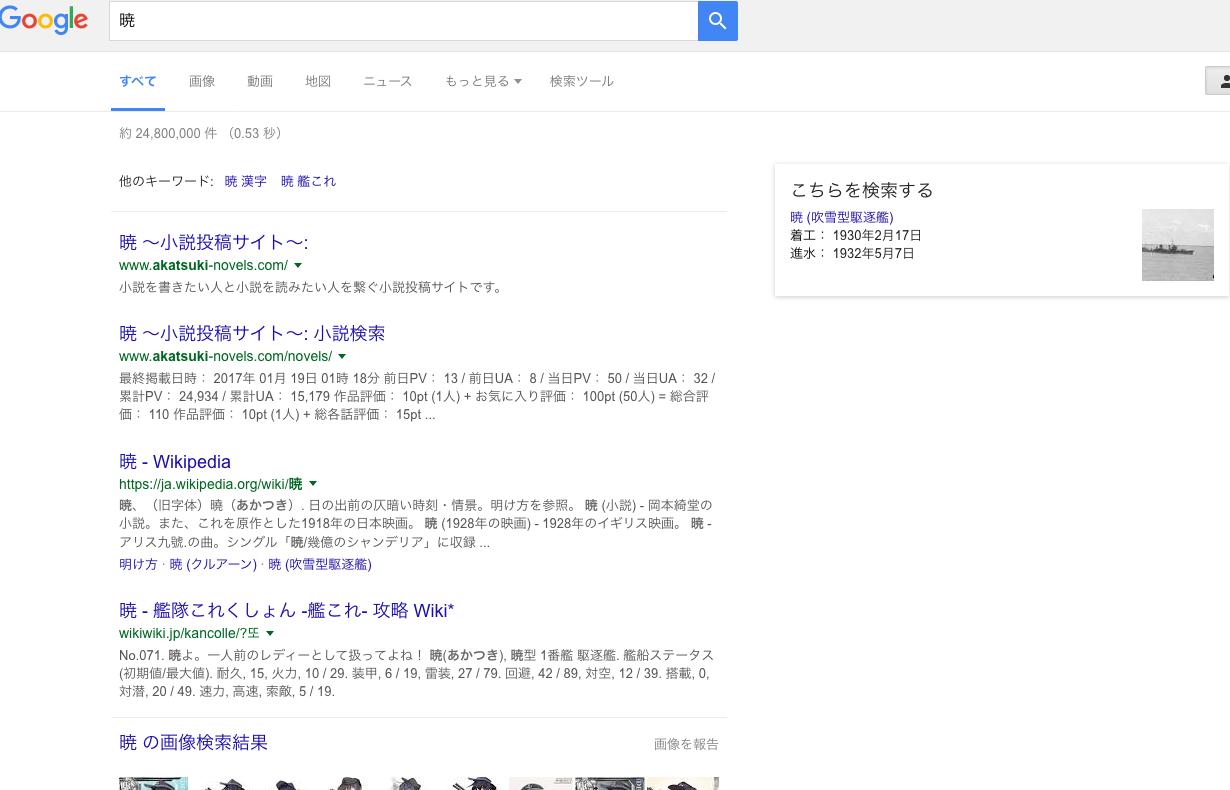The image size is (1230, 790).
Task: Follow the 暁 (クルアーン) sitelink
Action: pos(214,564)
